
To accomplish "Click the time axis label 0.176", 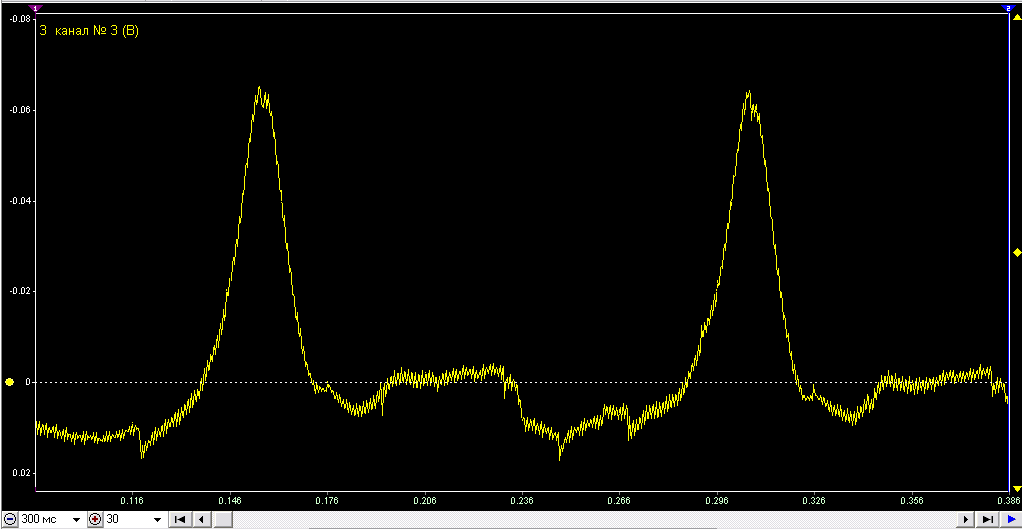I will tap(327, 501).
